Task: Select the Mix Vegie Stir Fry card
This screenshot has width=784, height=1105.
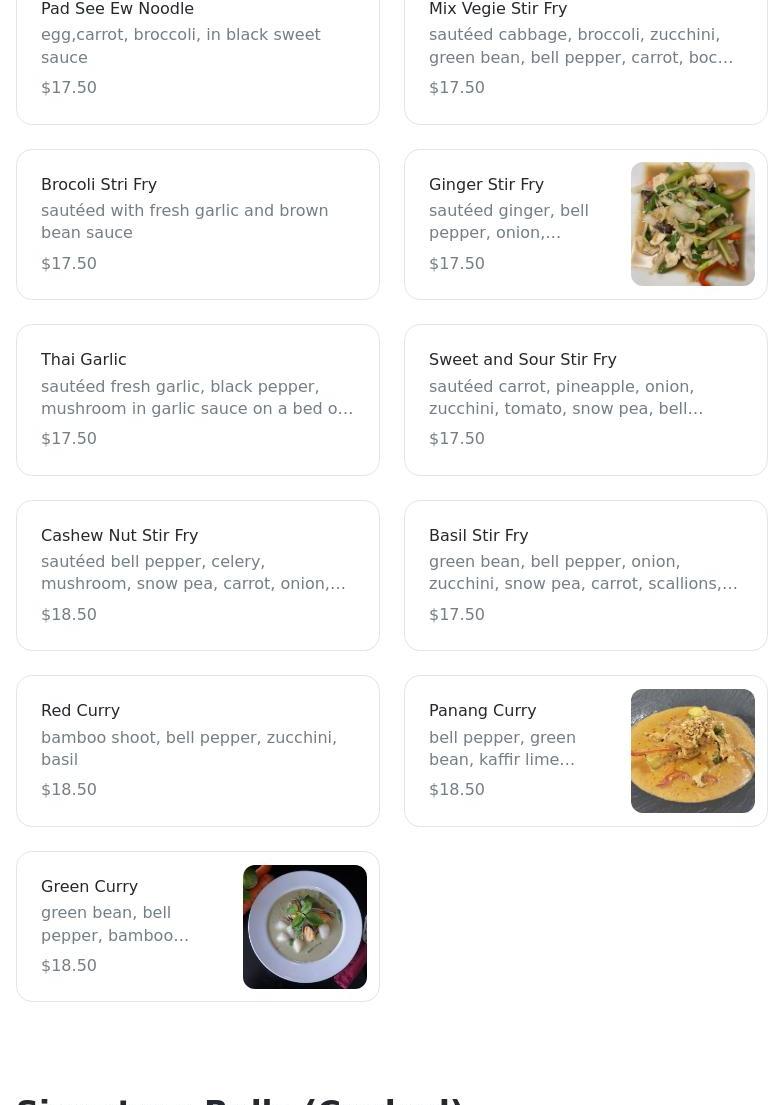Action: [585, 48]
